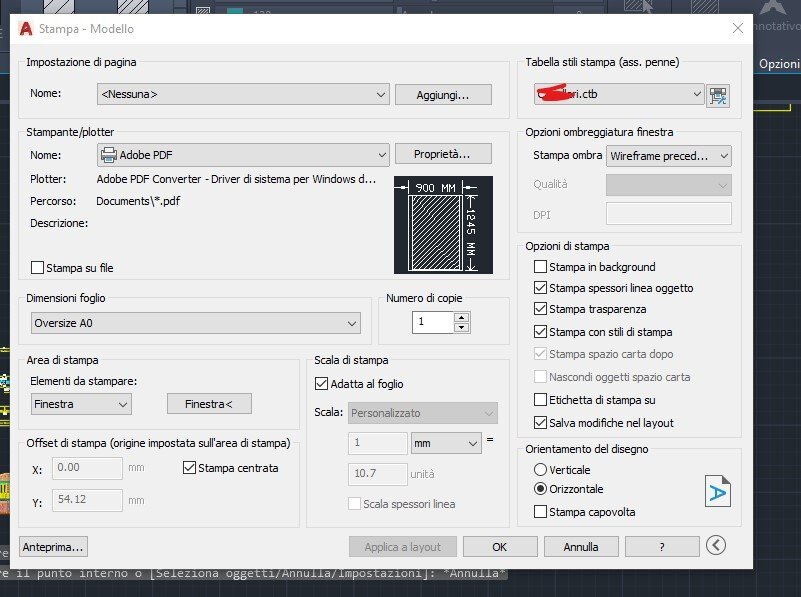The width and height of the screenshot is (801, 597).
Task: Select Verticale orientation radio button
Action: click(x=540, y=469)
